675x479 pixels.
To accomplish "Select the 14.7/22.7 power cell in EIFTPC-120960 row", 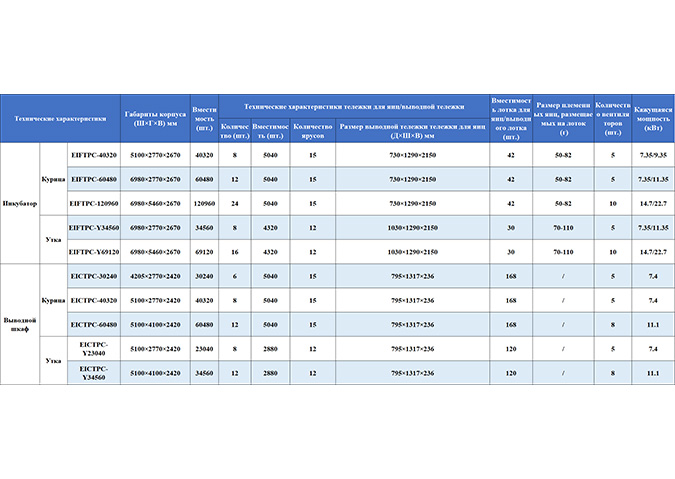I will [653, 203].
